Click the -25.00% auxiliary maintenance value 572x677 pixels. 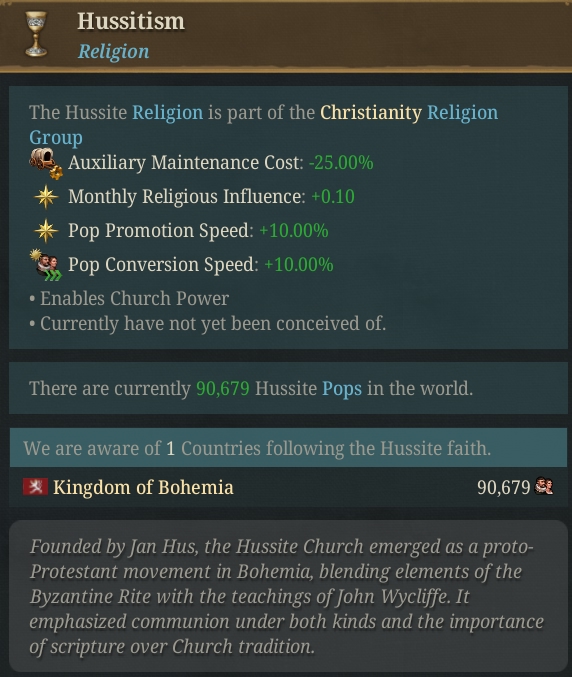341,163
